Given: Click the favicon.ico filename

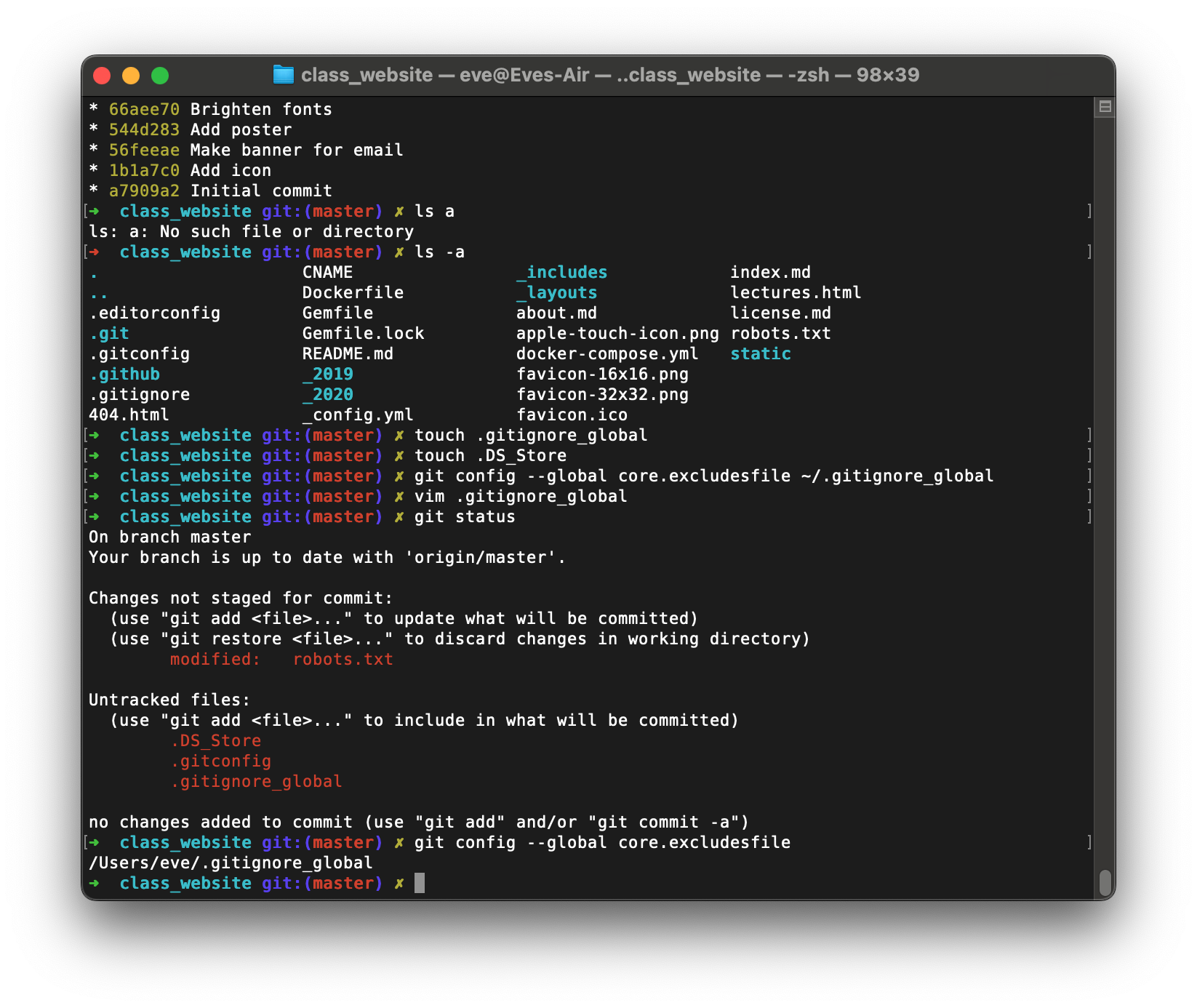Looking at the screenshot, I should coord(572,415).
